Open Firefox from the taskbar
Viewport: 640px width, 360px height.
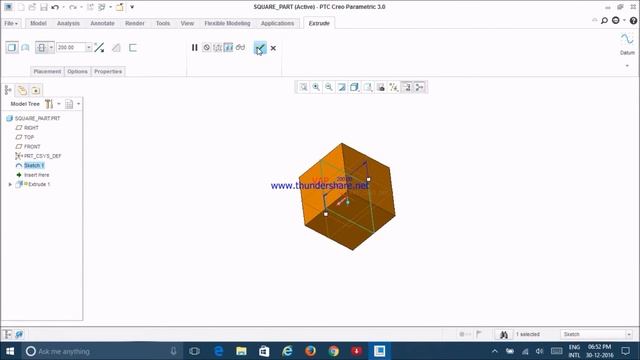tap(310, 351)
